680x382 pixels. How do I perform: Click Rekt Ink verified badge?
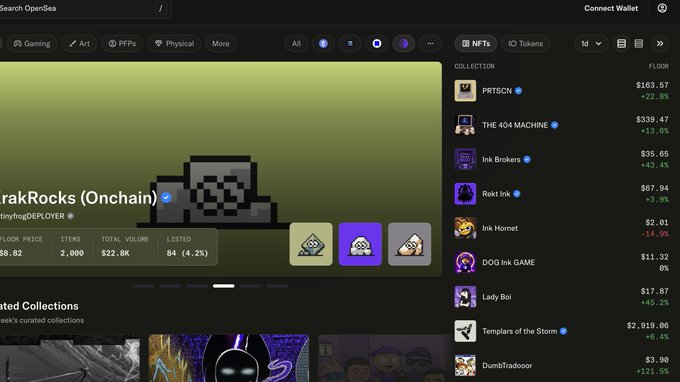pyautogui.click(x=517, y=194)
